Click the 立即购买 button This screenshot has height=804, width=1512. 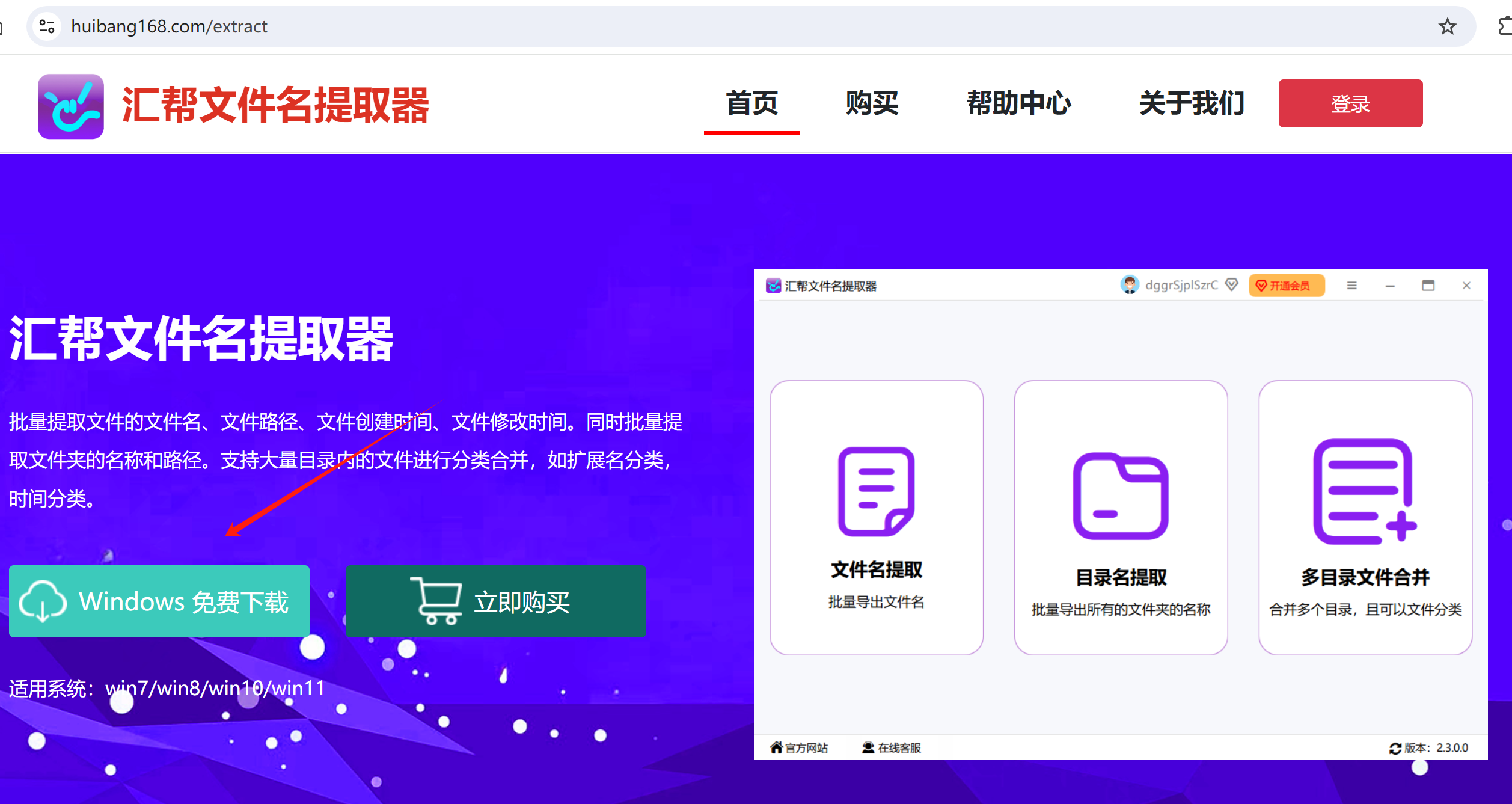[x=496, y=601]
